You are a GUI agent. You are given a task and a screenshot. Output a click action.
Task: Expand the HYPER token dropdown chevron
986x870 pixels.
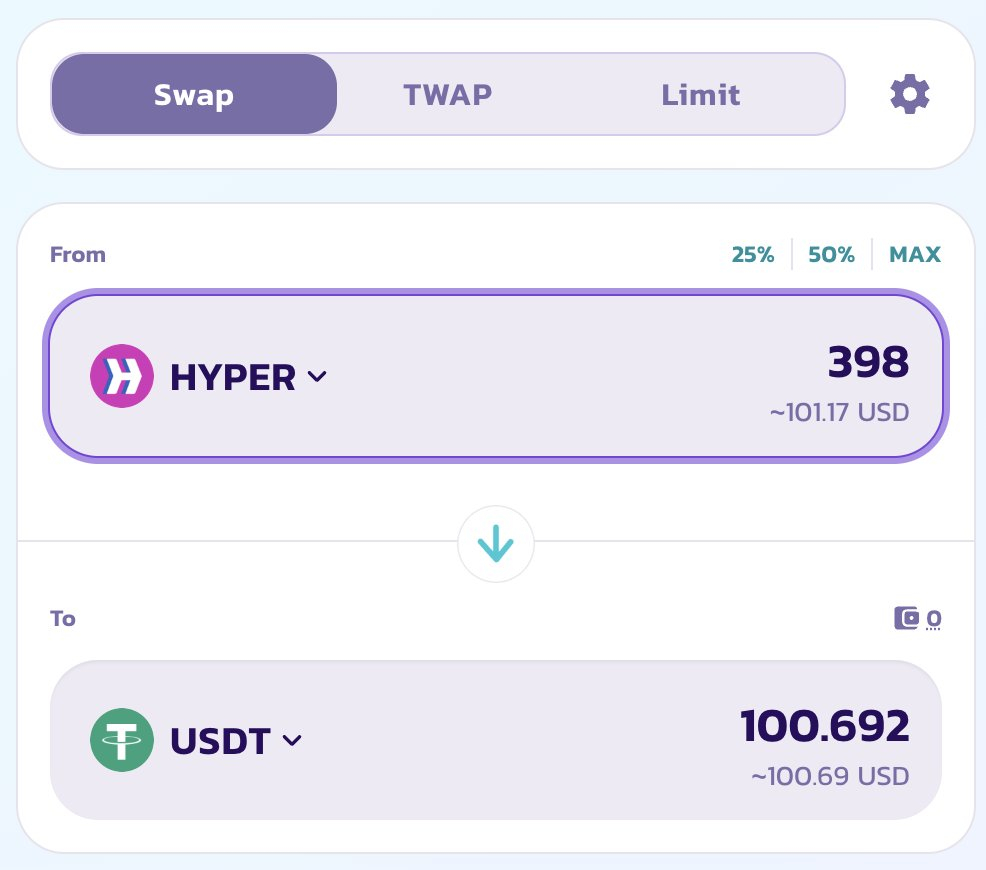(317, 377)
